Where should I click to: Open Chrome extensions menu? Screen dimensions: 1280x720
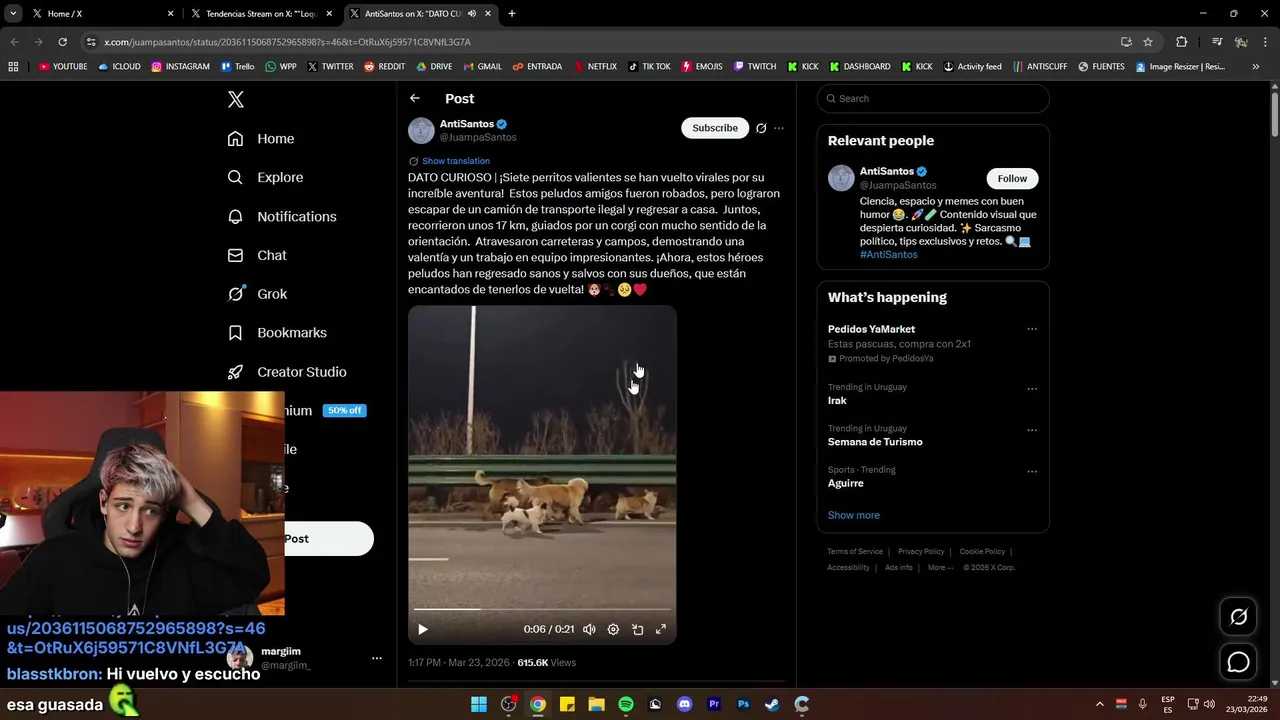[x=1181, y=42]
